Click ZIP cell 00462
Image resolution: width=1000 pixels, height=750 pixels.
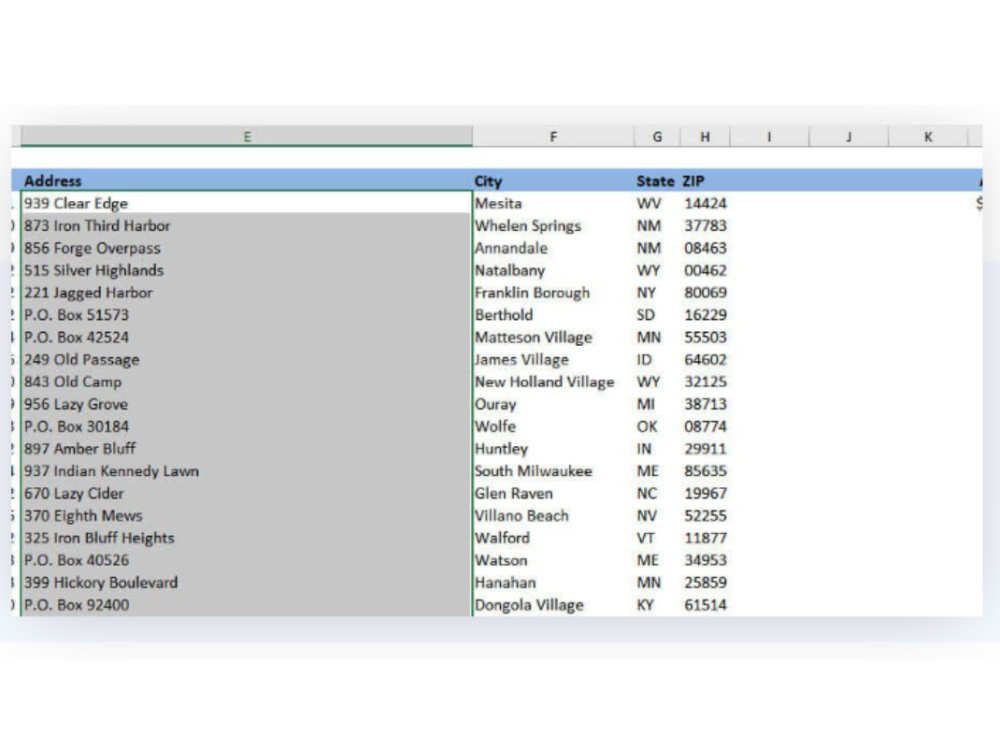[705, 270]
